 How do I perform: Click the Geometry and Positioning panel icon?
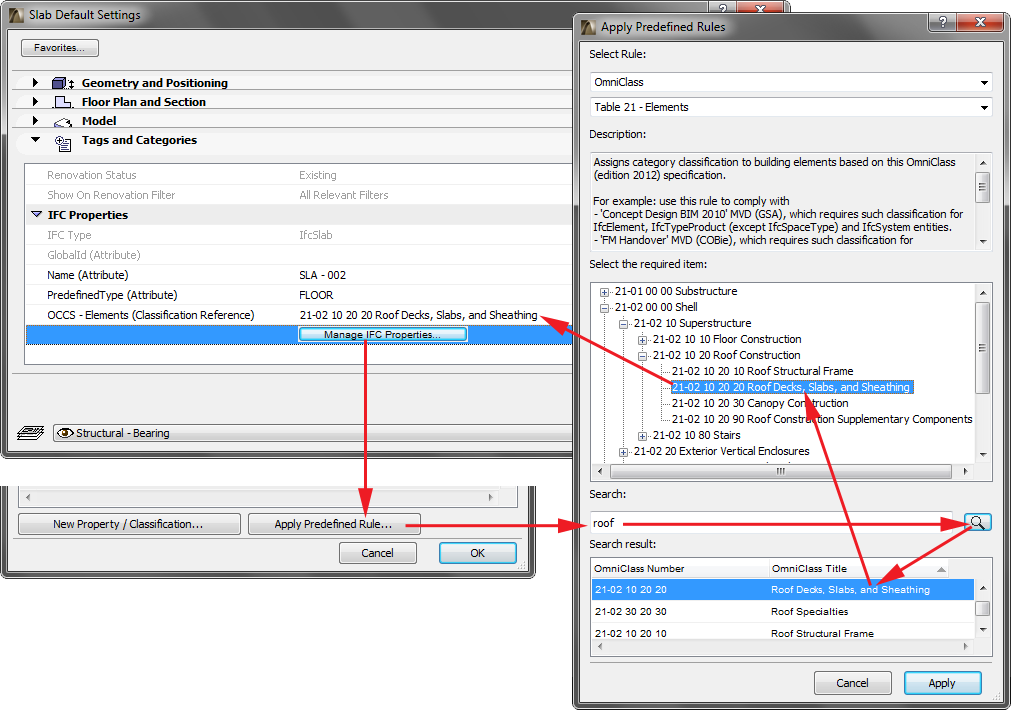63,83
